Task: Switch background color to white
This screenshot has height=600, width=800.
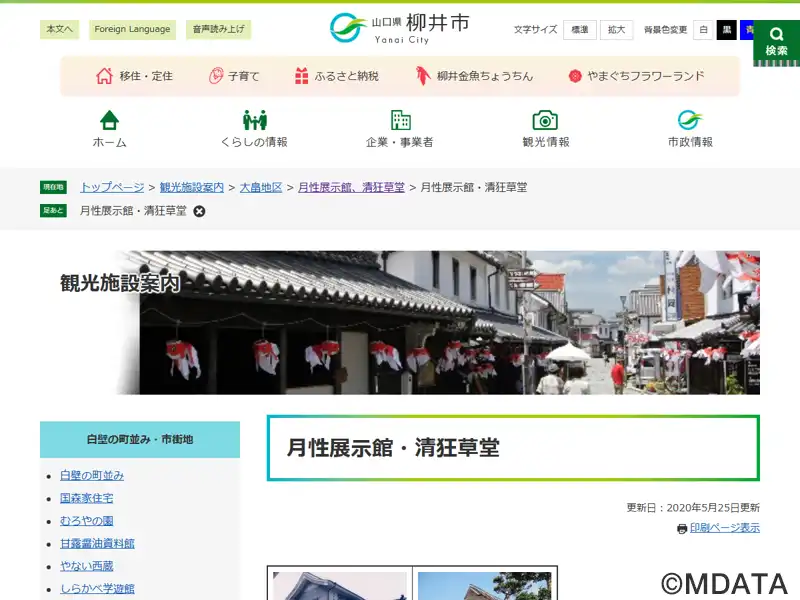Action: [x=703, y=30]
